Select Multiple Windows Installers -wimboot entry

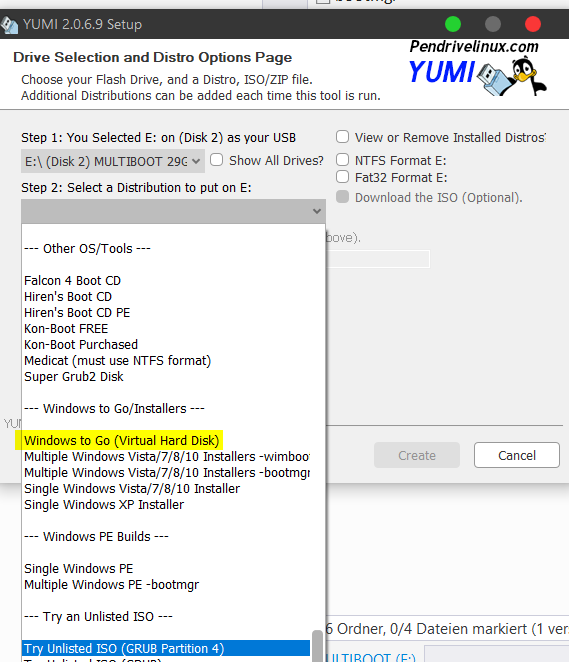tap(167, 457)
